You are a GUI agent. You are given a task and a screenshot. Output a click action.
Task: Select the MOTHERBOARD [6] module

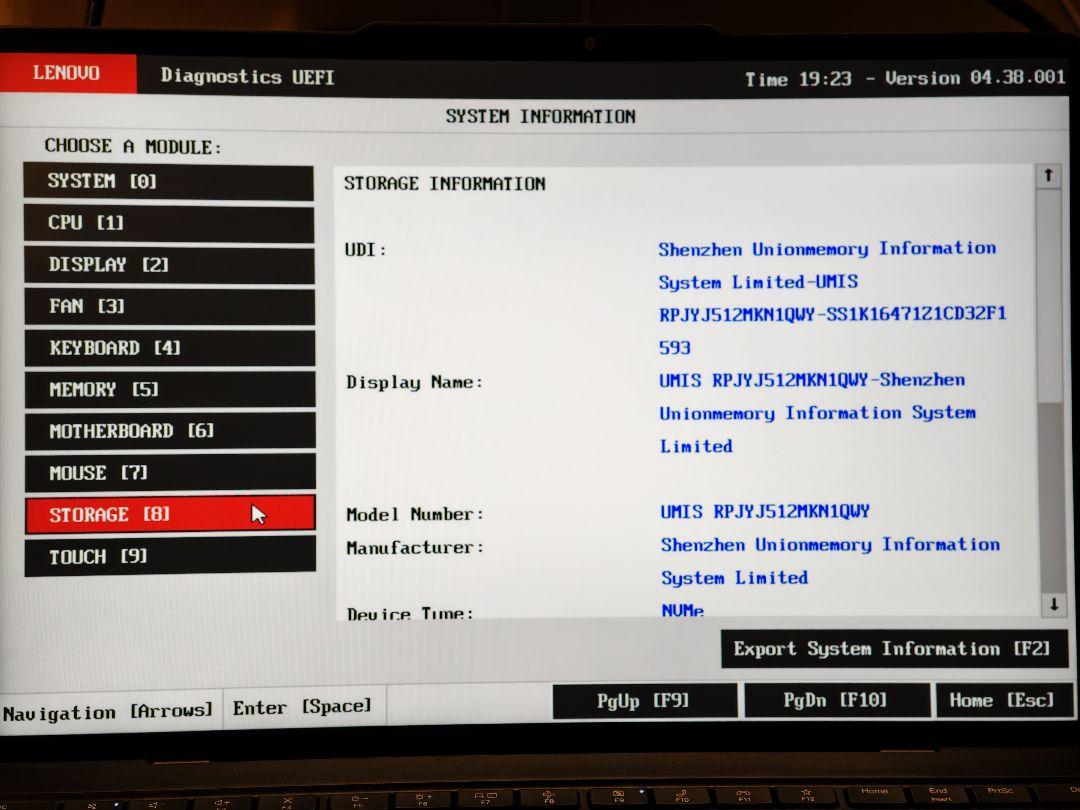(x=170, y=431)
